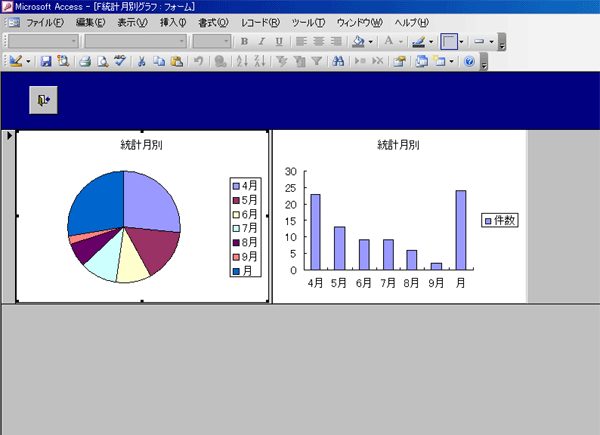Open レコード(R) menu
Image resolution: width=600 pixels, height=435 pixels.
(260, 23)
